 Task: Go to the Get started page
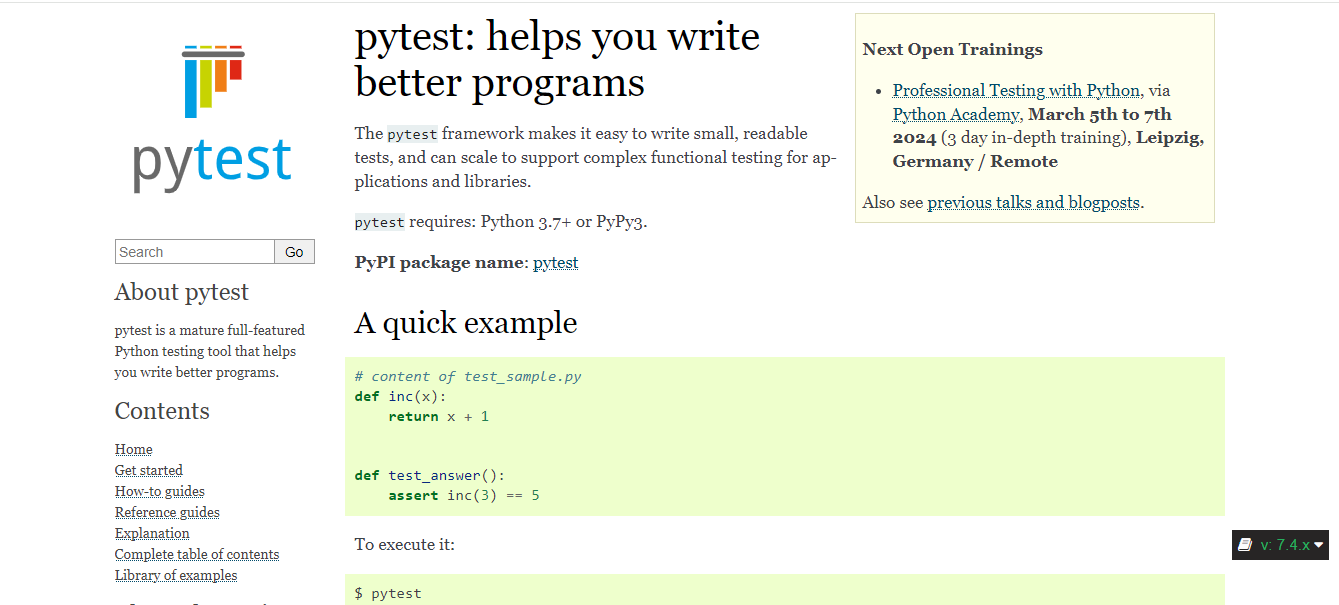click(149, 471)
